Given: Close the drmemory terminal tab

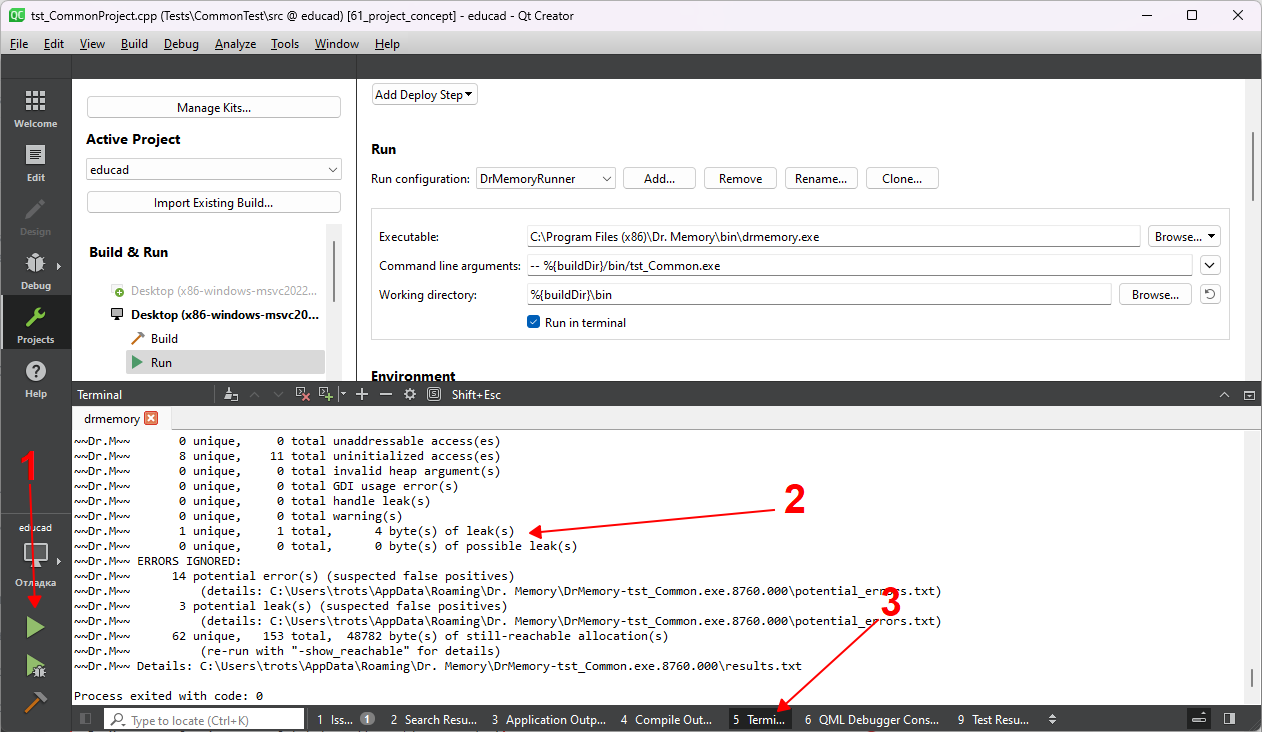Looking at the screenshot, I should tap(151, 418).
